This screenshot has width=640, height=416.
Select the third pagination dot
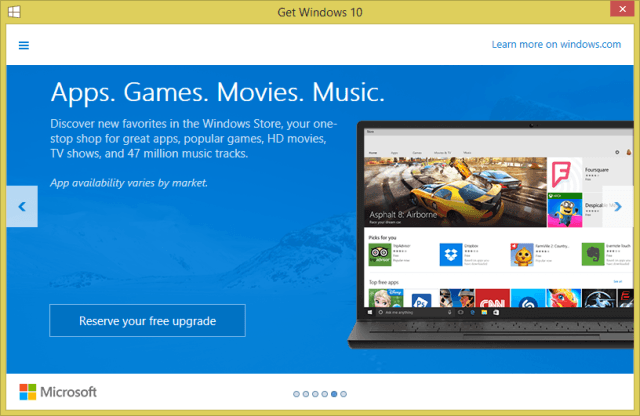(316, 394)
